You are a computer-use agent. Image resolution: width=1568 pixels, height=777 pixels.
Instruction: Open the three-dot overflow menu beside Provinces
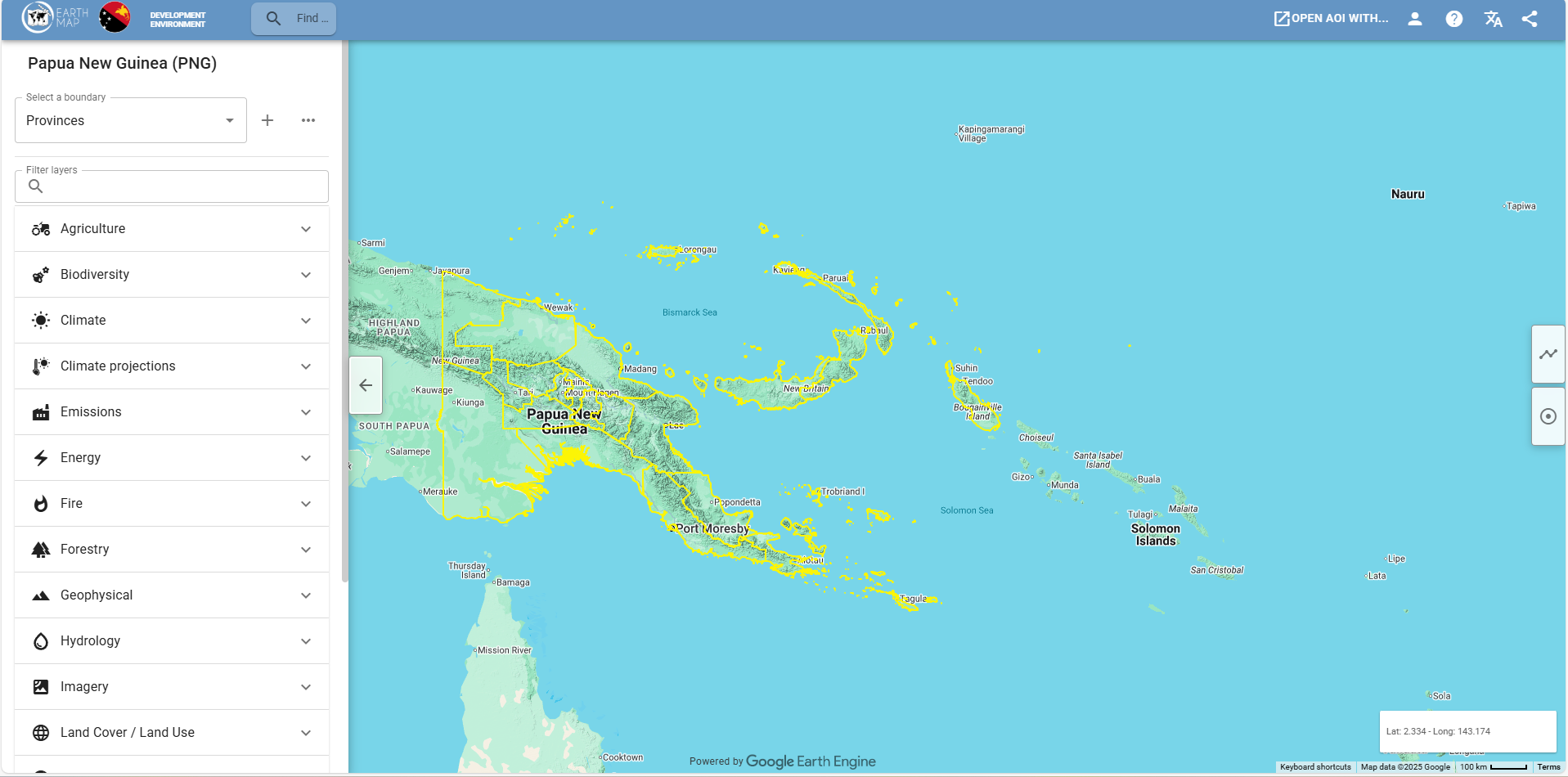pyautogui.click(x=308, y=120)
